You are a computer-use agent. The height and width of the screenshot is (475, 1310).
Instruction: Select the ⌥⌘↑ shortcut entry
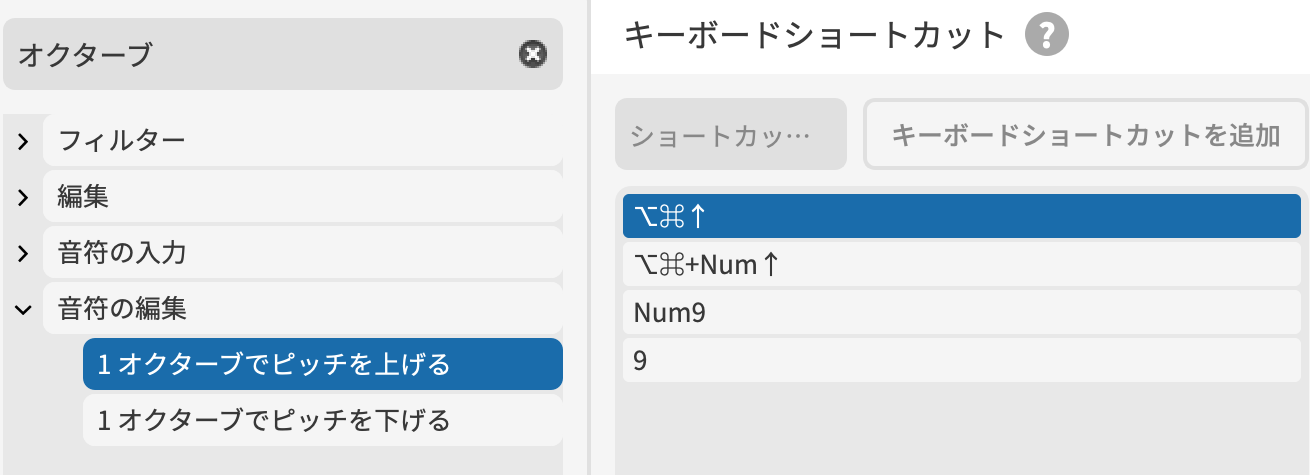(x=960, y=217)
